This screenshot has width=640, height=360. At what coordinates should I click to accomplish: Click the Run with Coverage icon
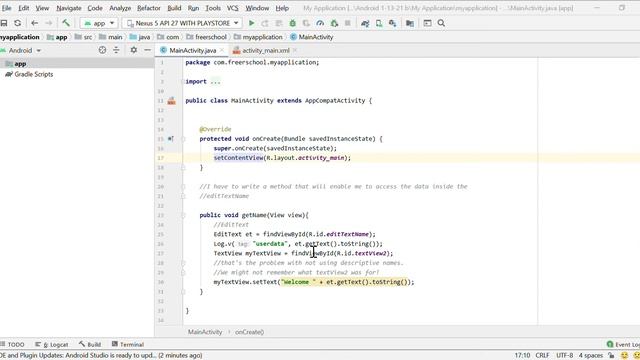pyautogui.click(x=307, y=23)
